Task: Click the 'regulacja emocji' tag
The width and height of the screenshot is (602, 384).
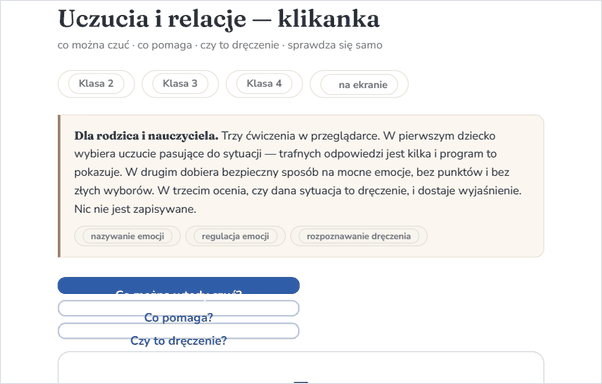Action: [235, 236]
